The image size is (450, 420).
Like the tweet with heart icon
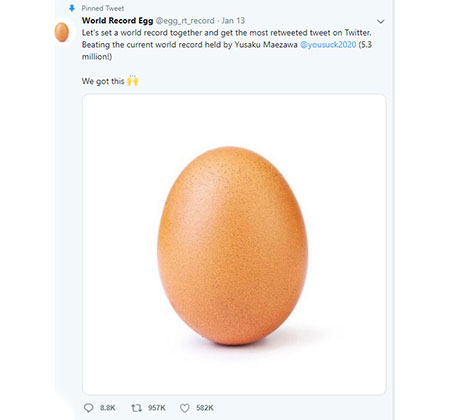click(185, 408)
